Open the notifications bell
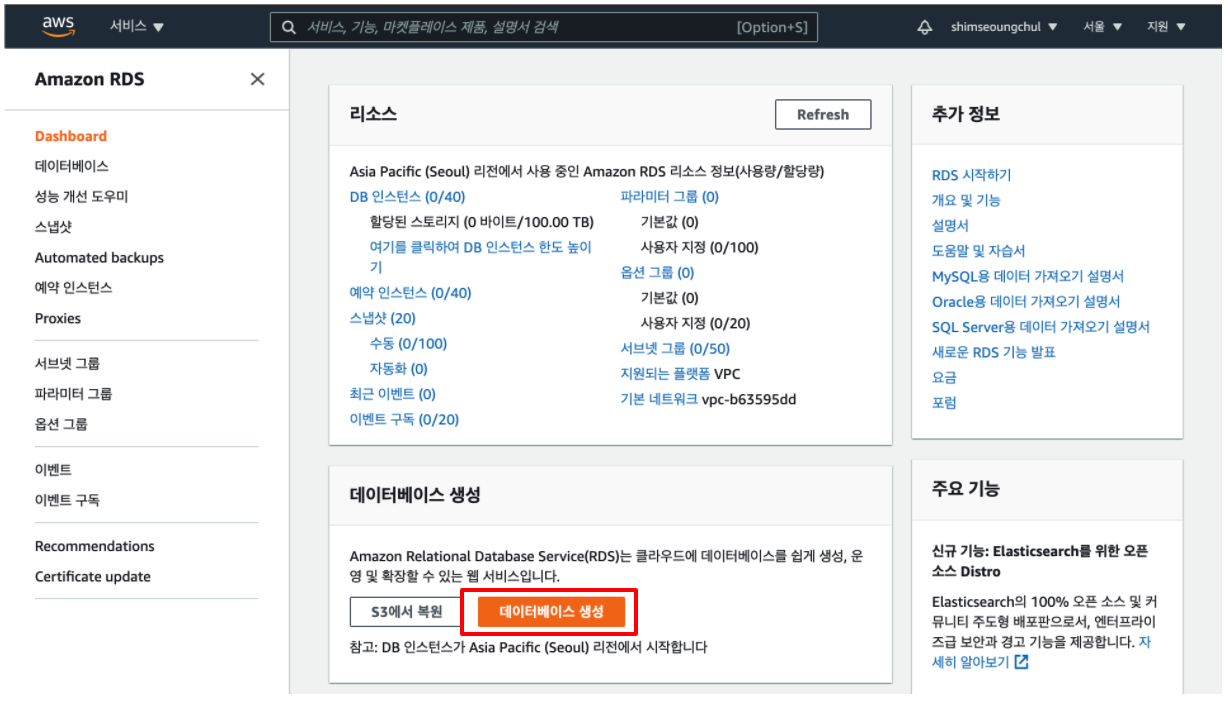The height and width of the screenshot is (702, 1230). (x=925, y=28)
